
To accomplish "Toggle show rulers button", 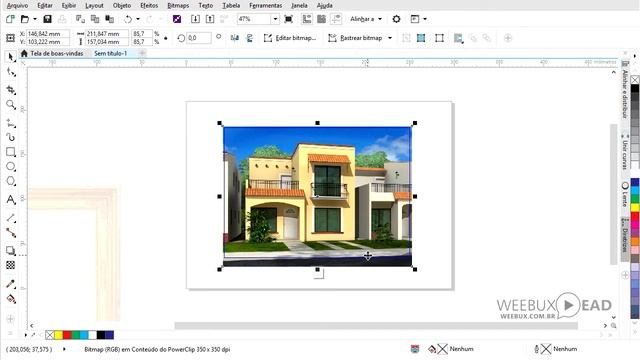I will coord(307,19).
